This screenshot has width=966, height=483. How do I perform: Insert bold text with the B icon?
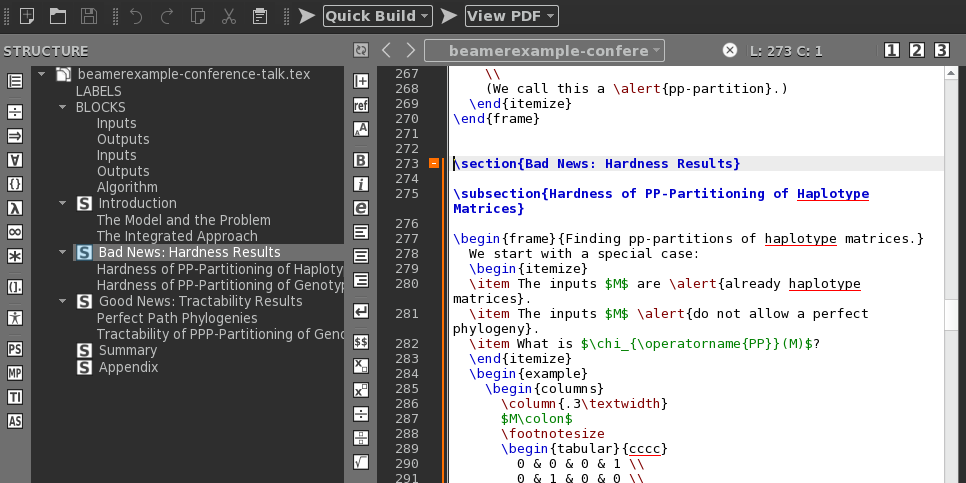(x=361, y=159)
